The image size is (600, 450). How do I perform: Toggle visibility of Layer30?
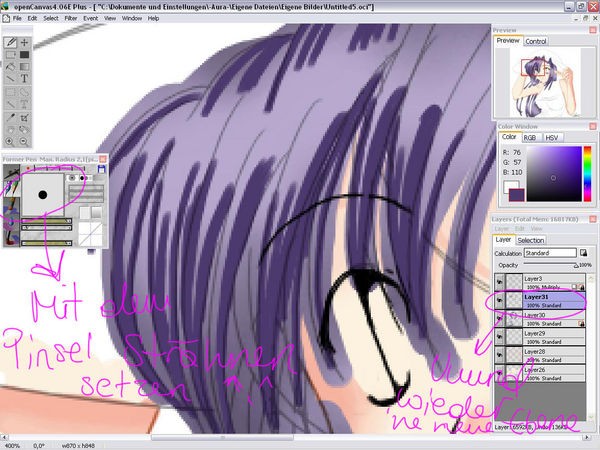500,319
